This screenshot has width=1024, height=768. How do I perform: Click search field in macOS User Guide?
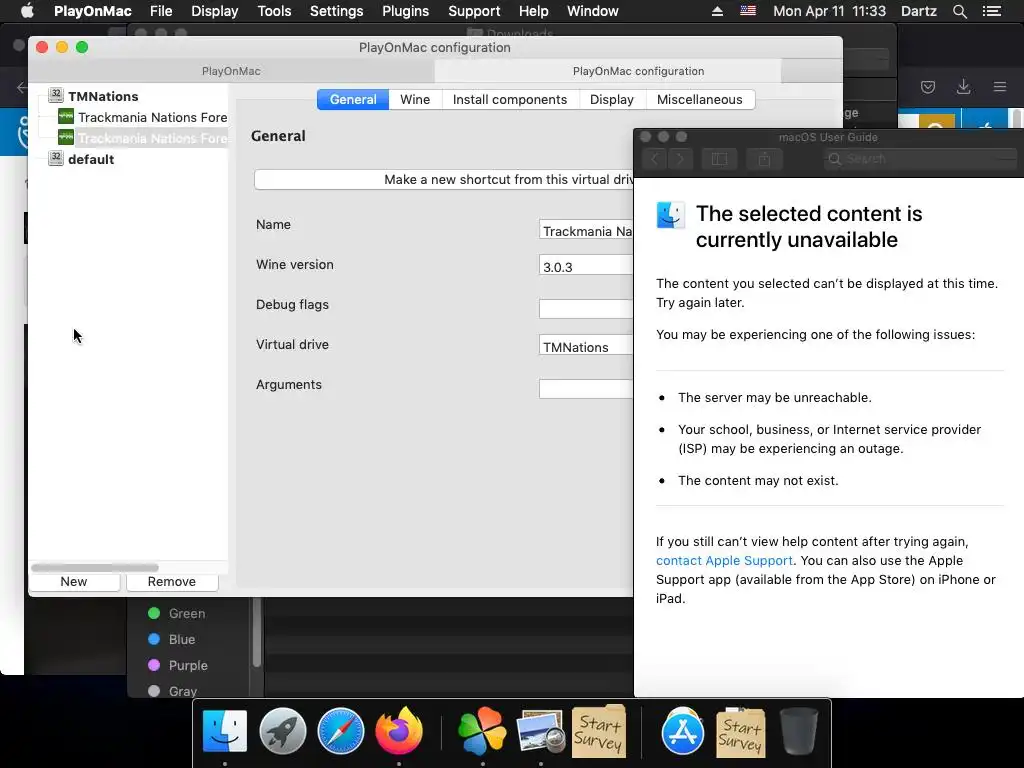click(x=920, y=159)
